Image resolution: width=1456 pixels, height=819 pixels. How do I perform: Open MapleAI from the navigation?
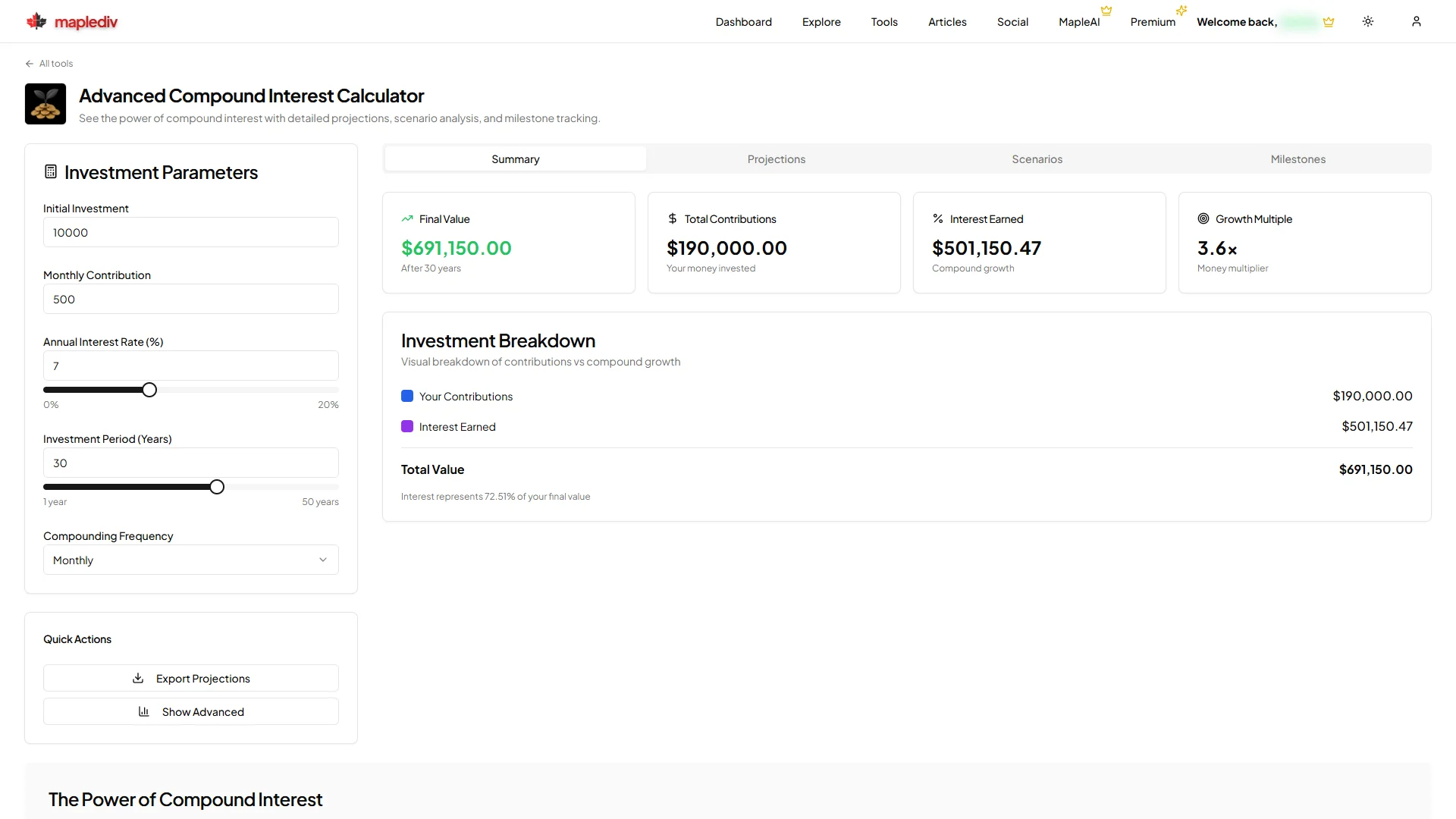tap(1079, 22)
